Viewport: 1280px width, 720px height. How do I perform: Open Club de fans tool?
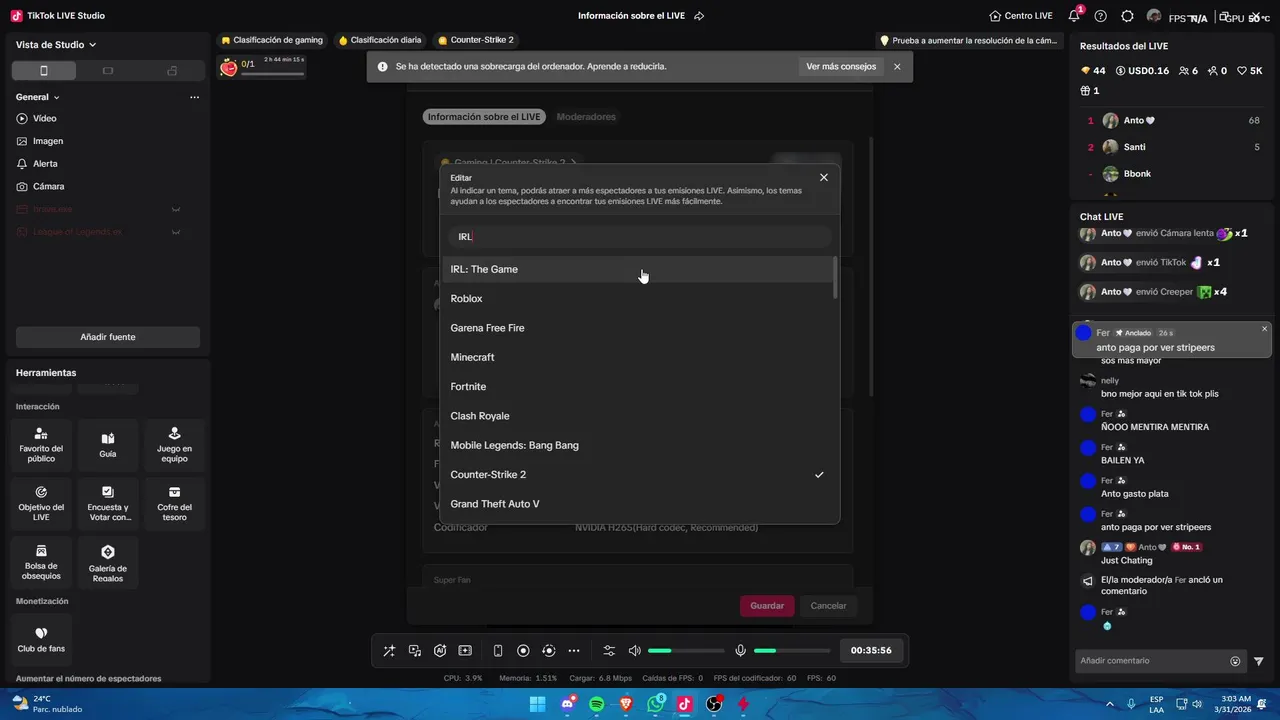click(x=41, y=640)
